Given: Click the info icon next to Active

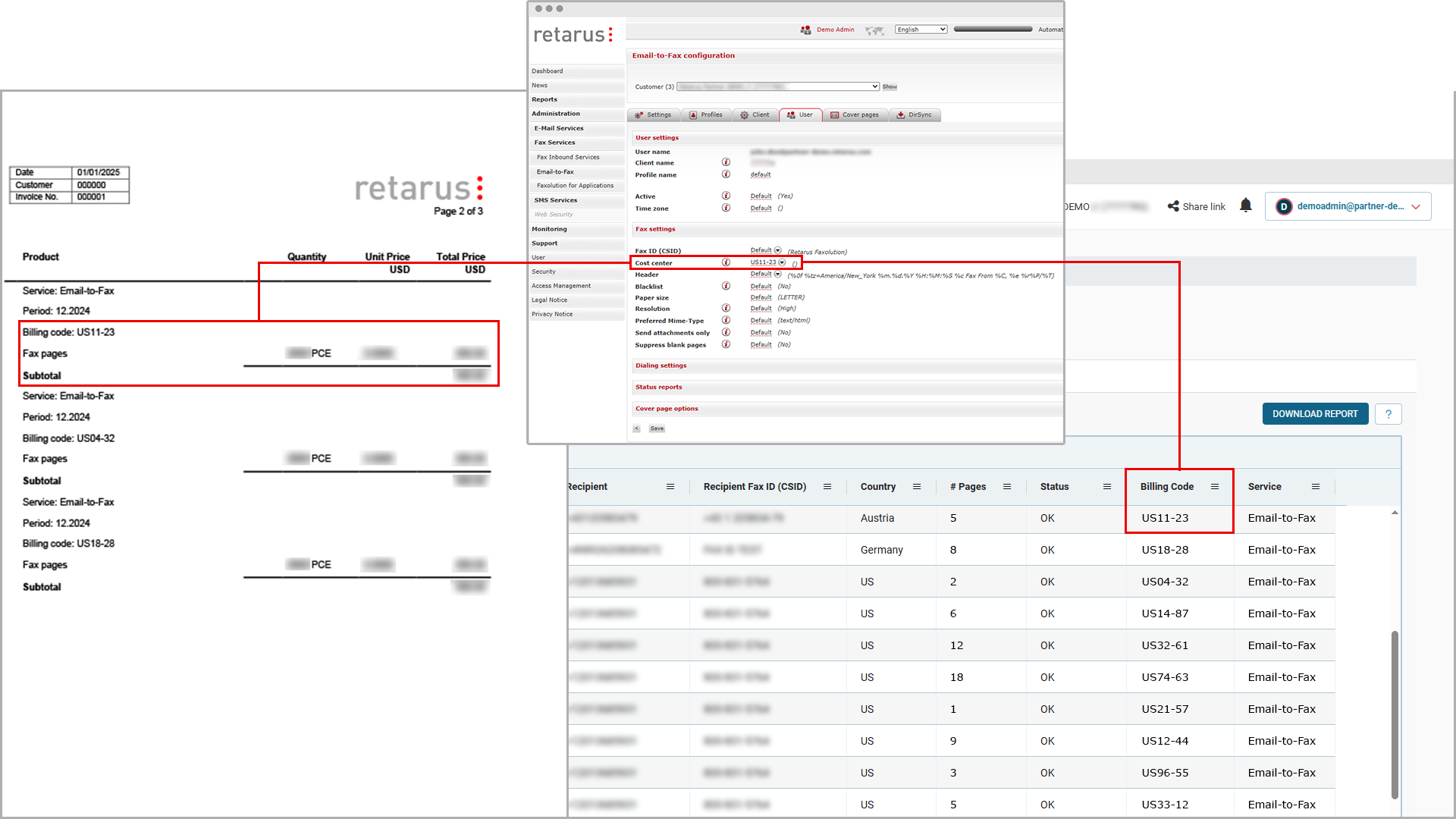Looking at the screenshot, I should (x=726, y=196).
